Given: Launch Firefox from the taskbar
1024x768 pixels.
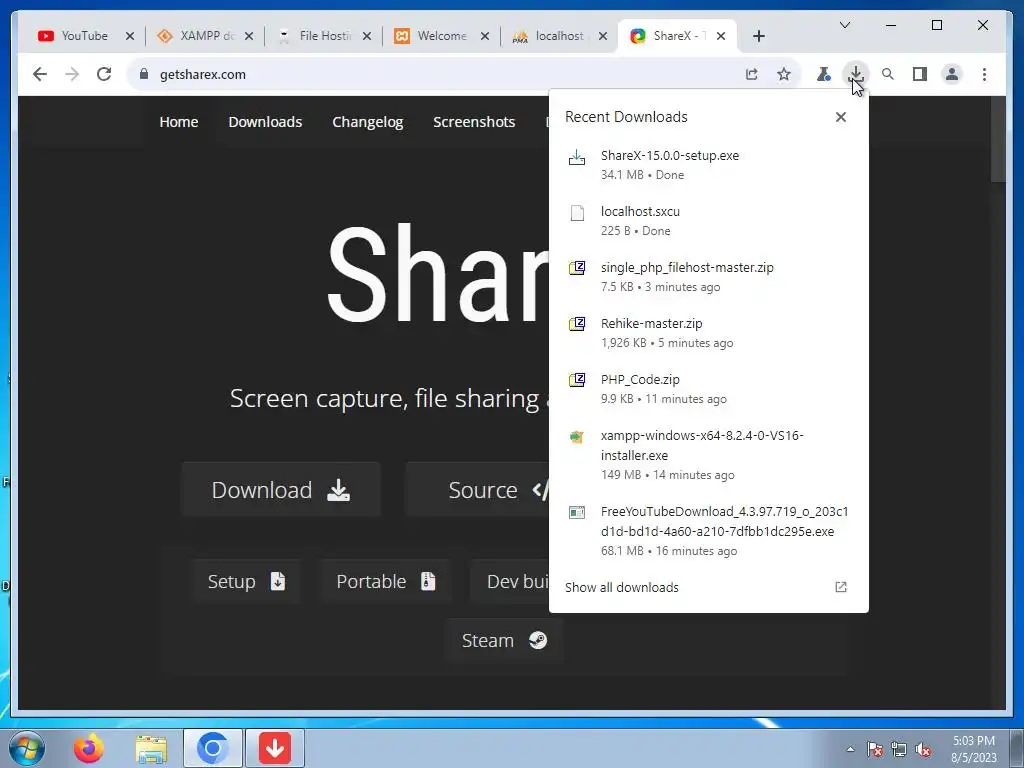Looking at the screenshot, I should [88, 748].
